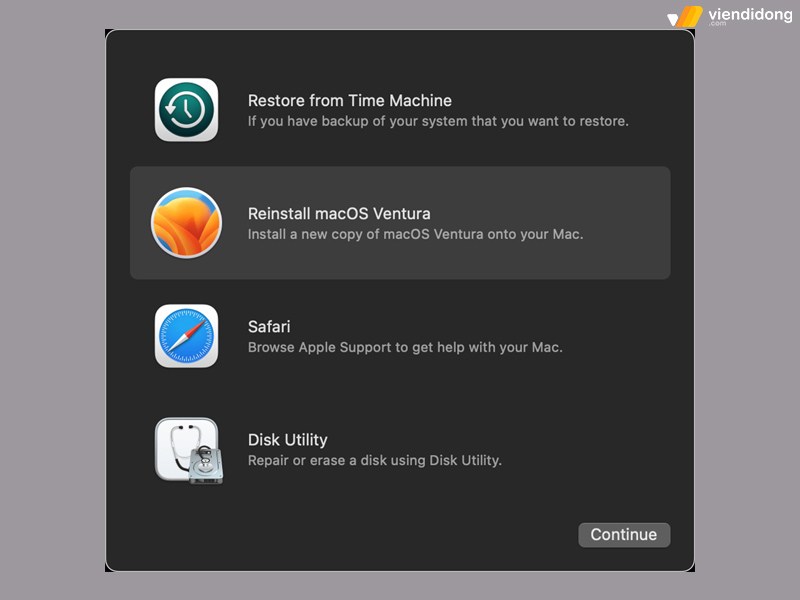Select "Reinstall macOS Ventura" title text

[339, 213]
